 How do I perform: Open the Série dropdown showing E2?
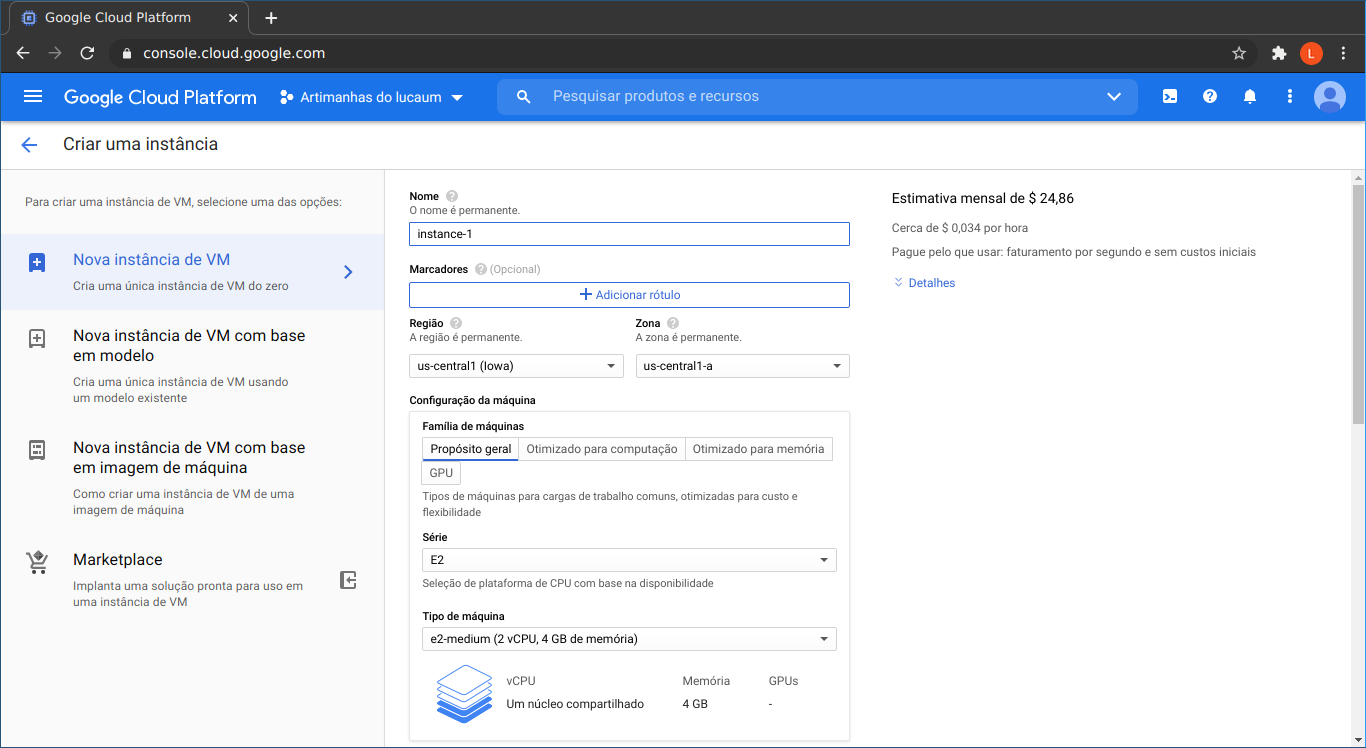629,560
